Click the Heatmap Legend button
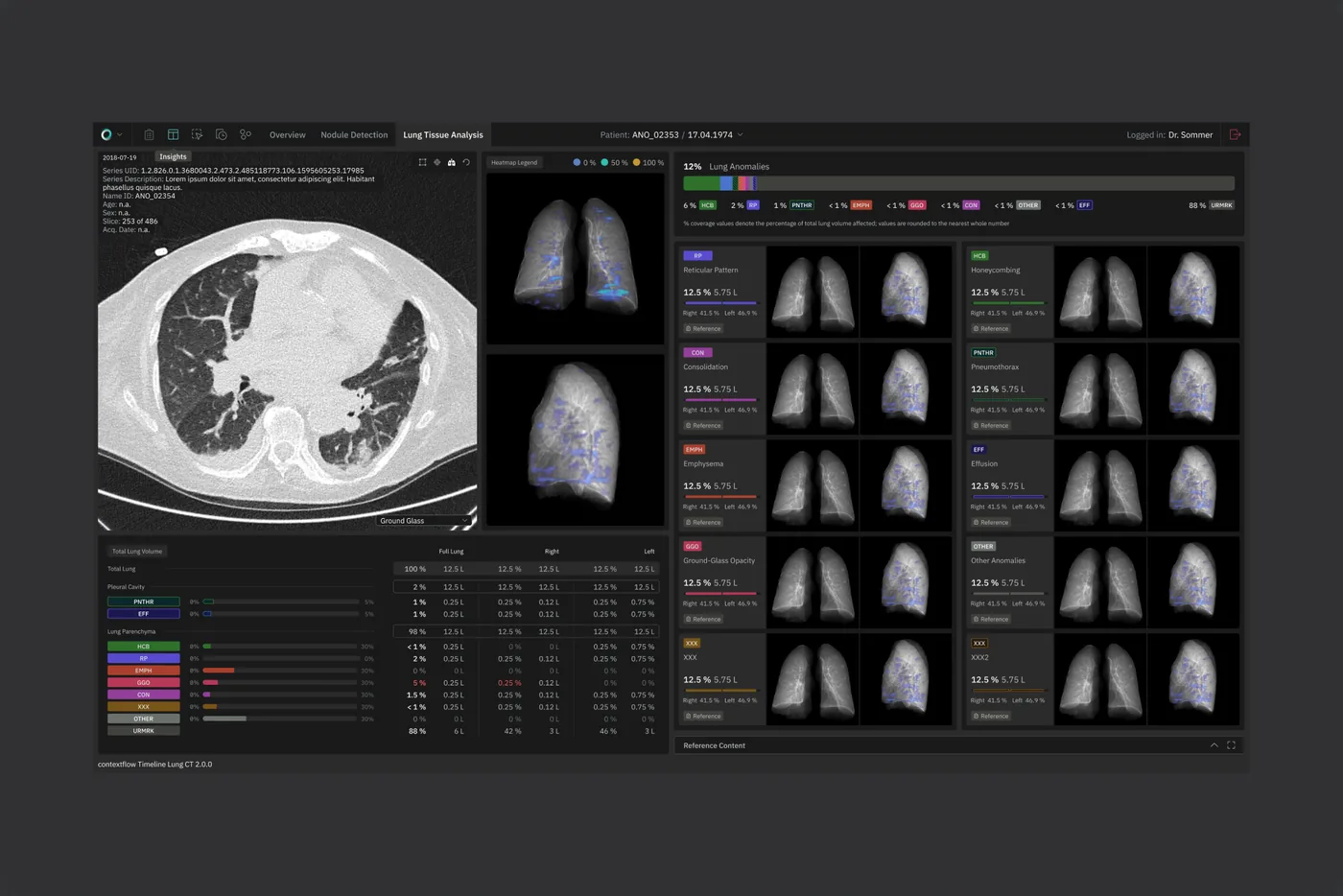 click(x=514, y=163)
